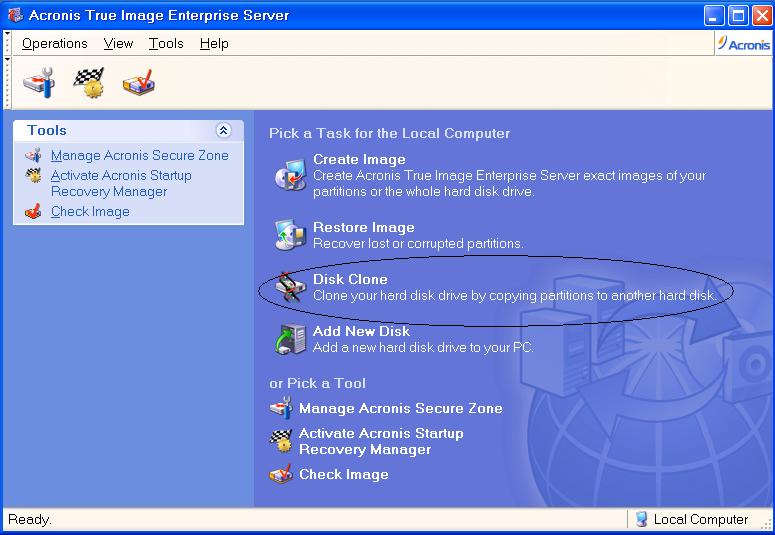Select the Add New Disk task title
This screenshot has width=775, height=535.
(361, 331)
